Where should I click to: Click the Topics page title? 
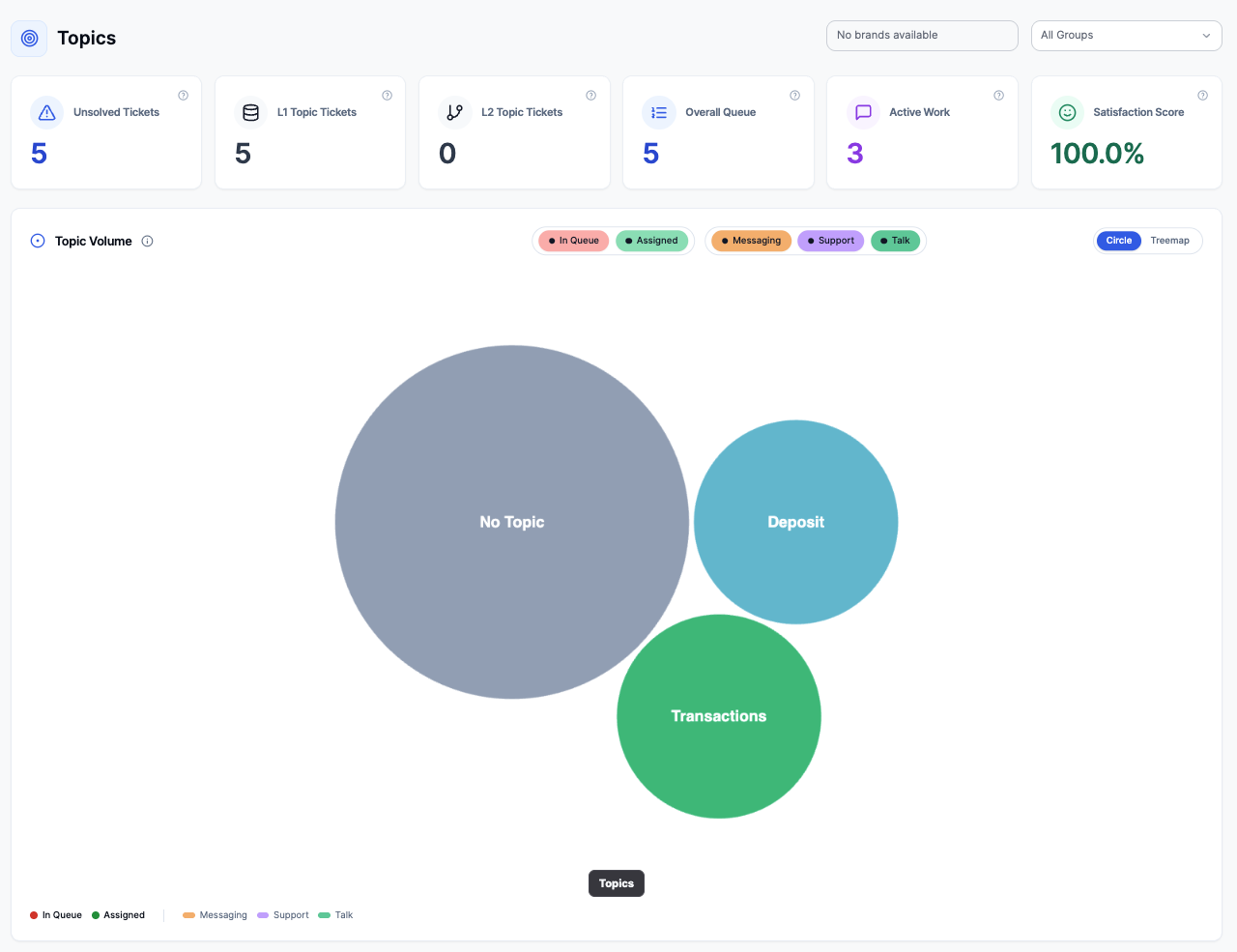(87, 38)
